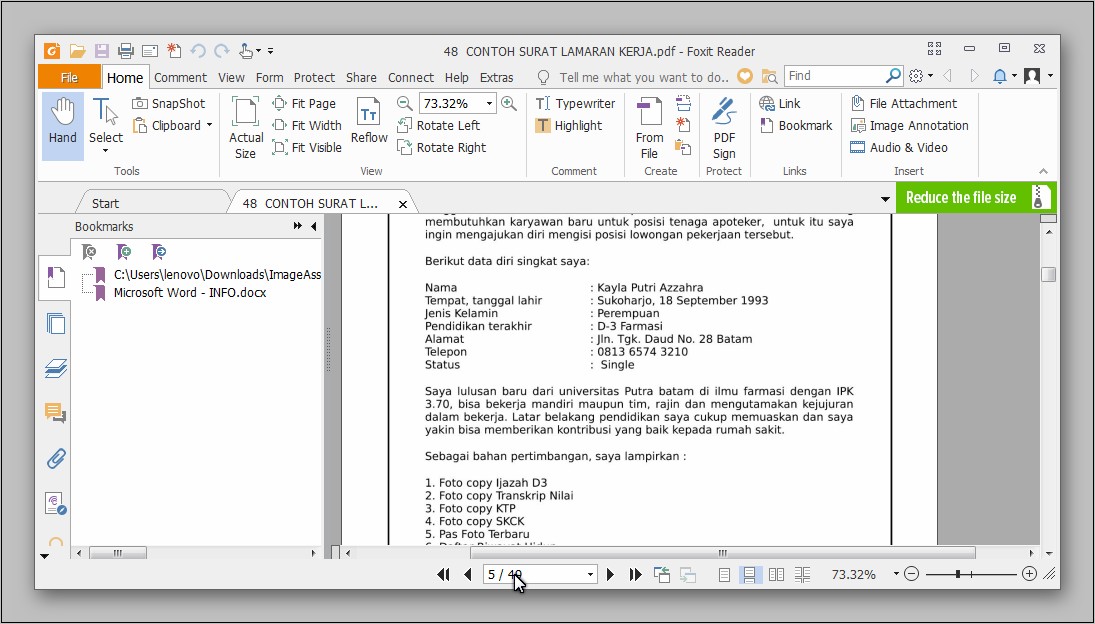This screenshot has width=1095, height=624.
Task: Open the tab list dropdown arrow
Action: [x=885, y=200]
